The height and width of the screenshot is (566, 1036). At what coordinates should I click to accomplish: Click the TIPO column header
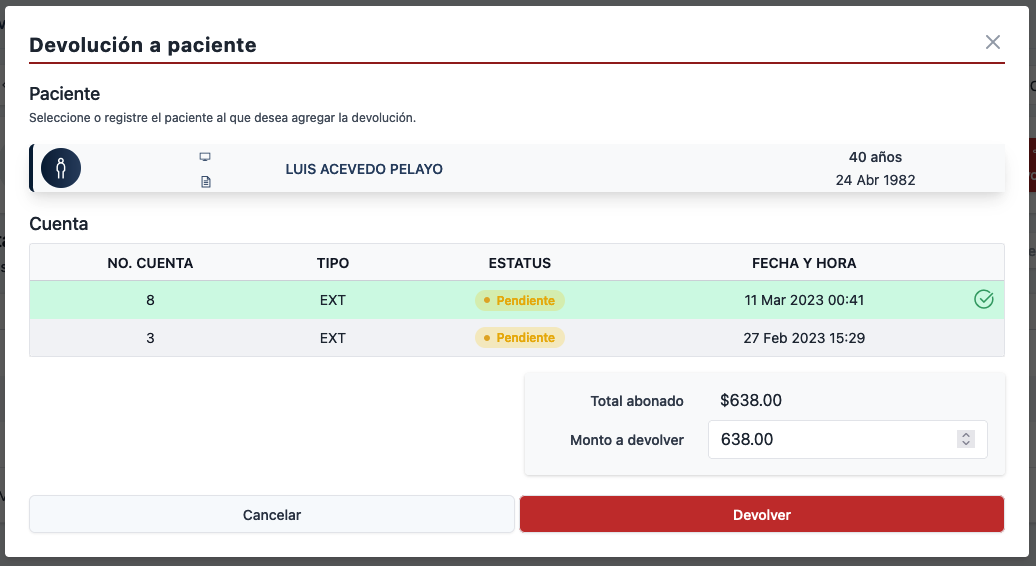pos(332,263)
